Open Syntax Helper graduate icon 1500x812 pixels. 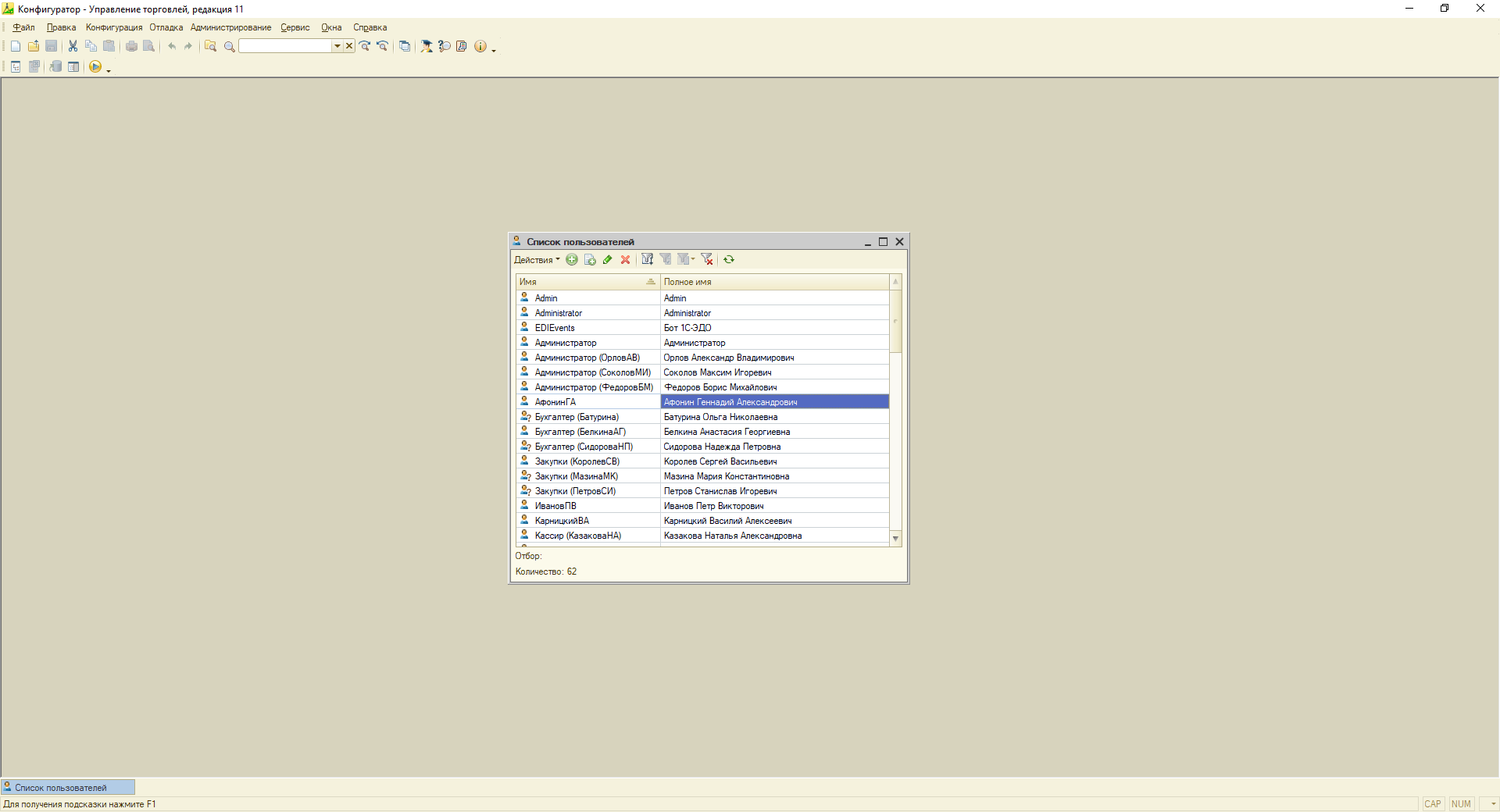(x=427, y=46)
